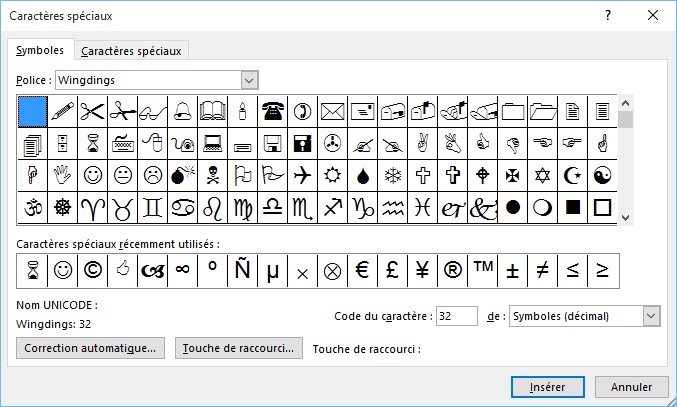Open Correction automatique options
677x407 pixels.
point(92,348)
